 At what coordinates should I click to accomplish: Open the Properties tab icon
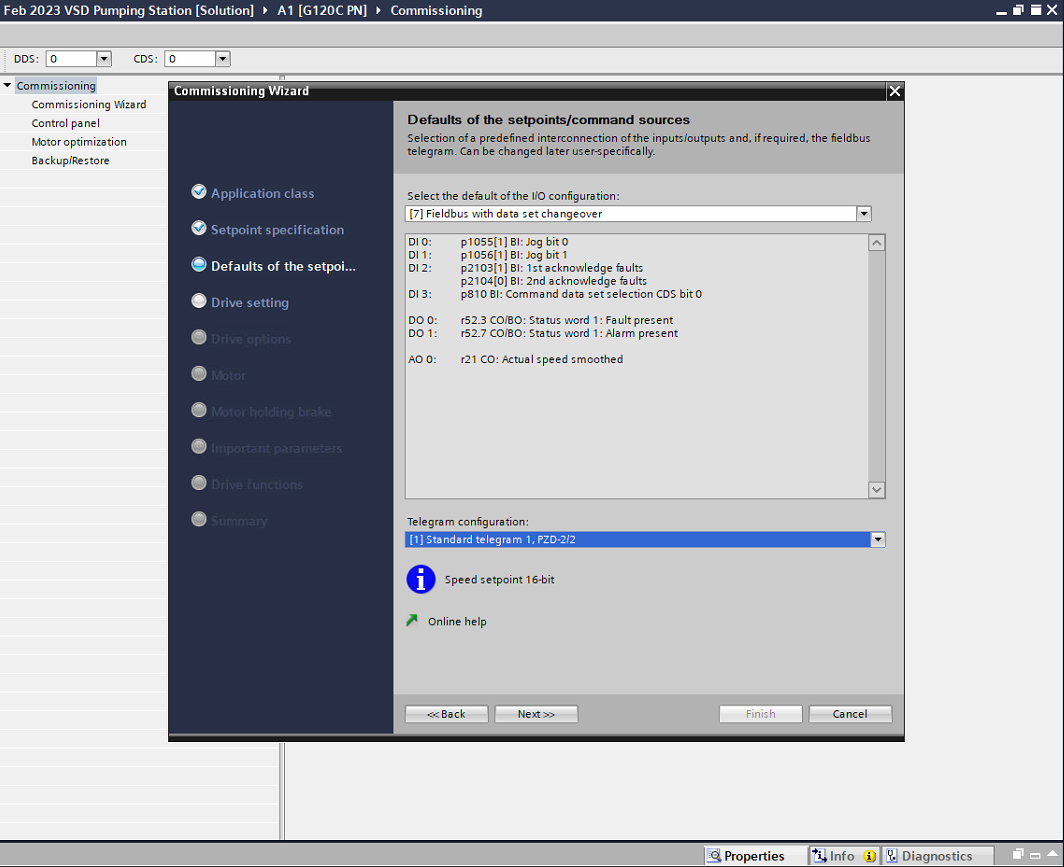pos(714,856)
